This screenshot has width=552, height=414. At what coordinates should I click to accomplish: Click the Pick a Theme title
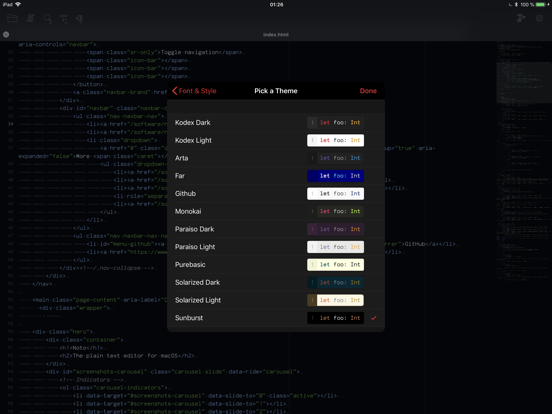click(276, 91)
